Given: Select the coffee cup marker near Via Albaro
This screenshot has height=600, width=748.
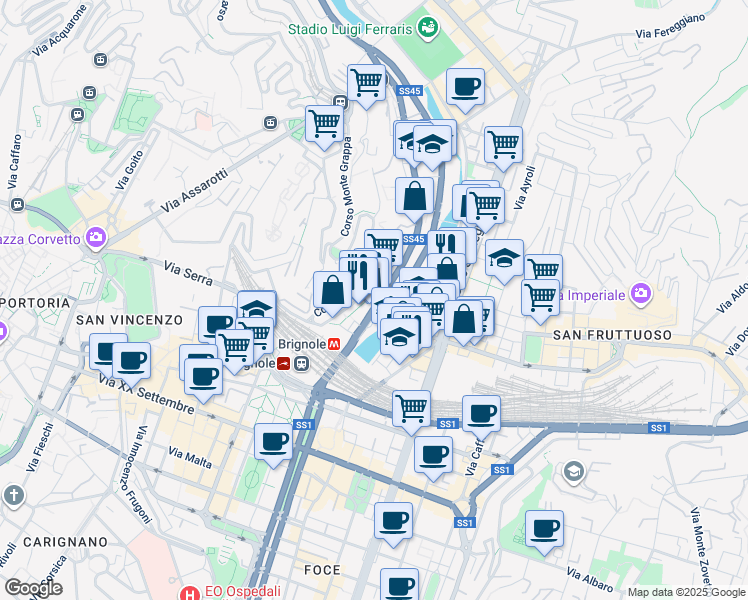Looking at the screenshot, I should pyautogui.click(x=544, y=529).
